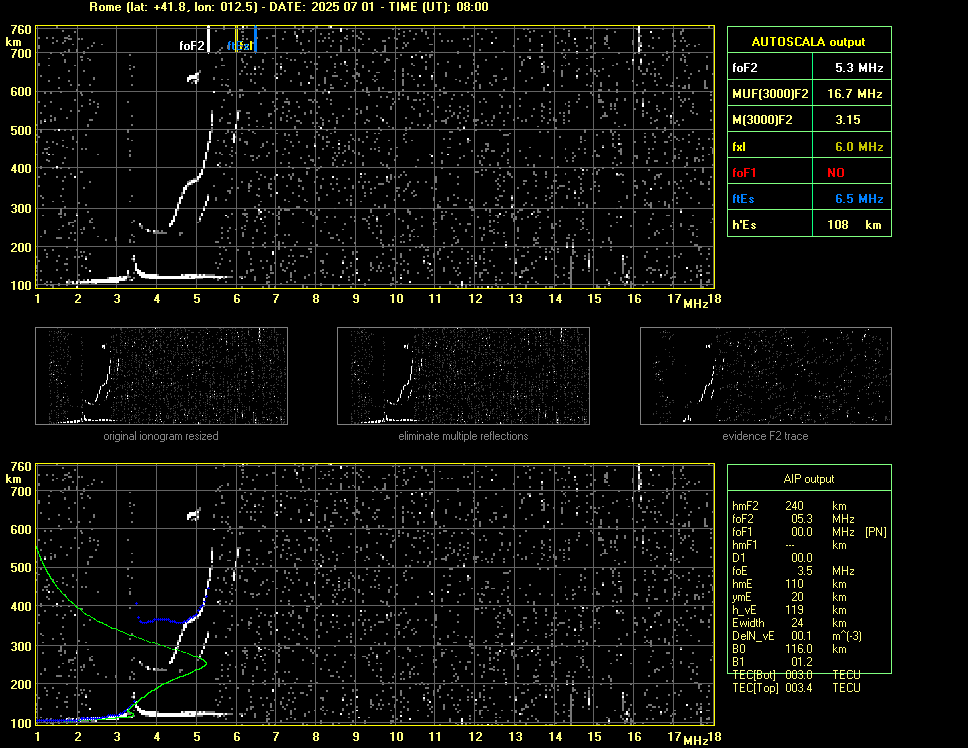Image resolution: width=968 pixels, height=748 pixels.
Task: Select the M(3000)F2 row label
Action: (x=762, y=120)
